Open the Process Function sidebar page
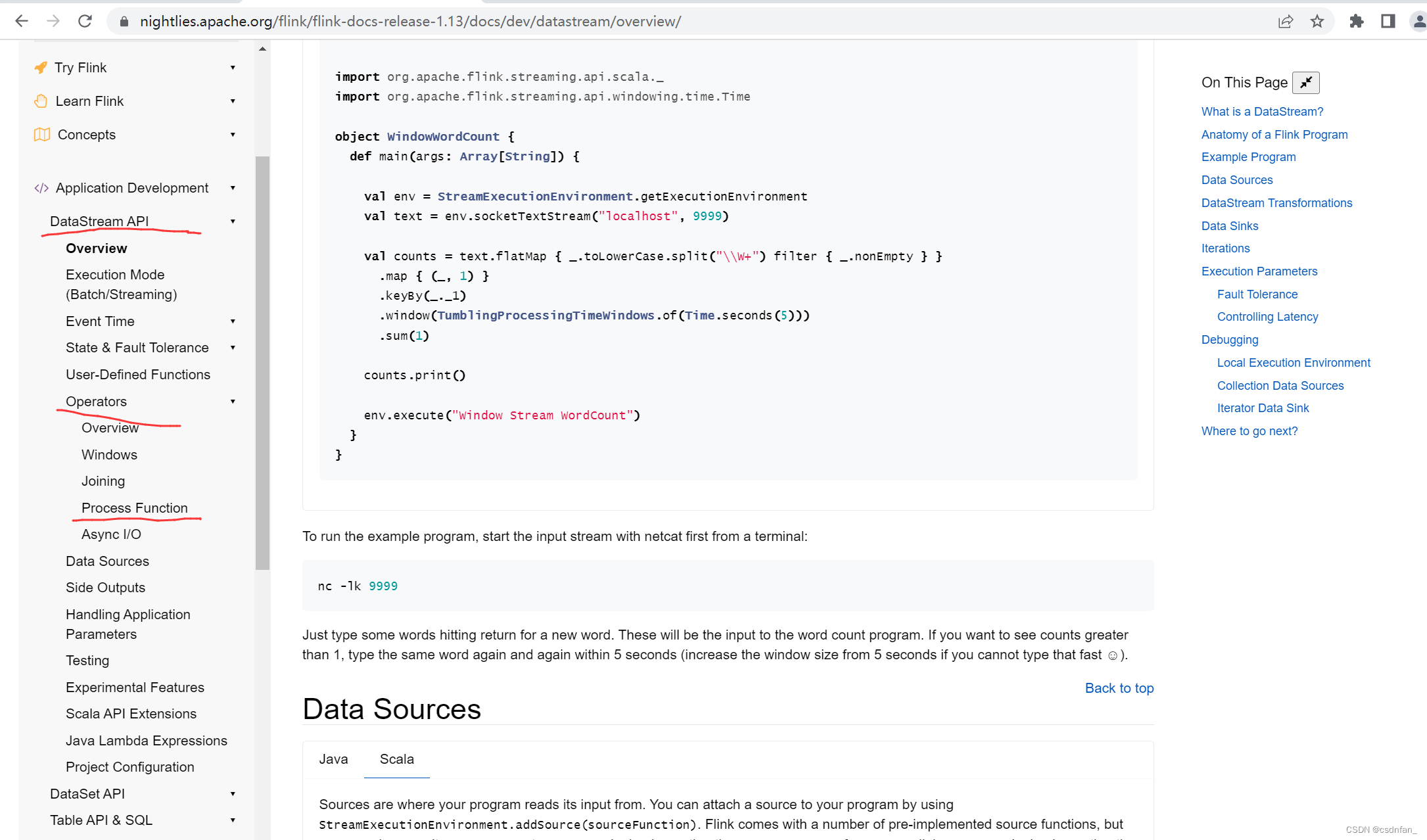Image resolution: width=1427 pixels, height=840 pixels. 134,508
